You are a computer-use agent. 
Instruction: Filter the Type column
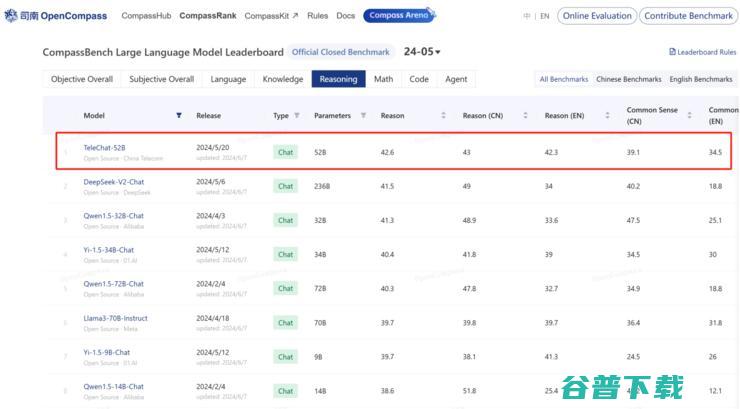click(297, 116)
